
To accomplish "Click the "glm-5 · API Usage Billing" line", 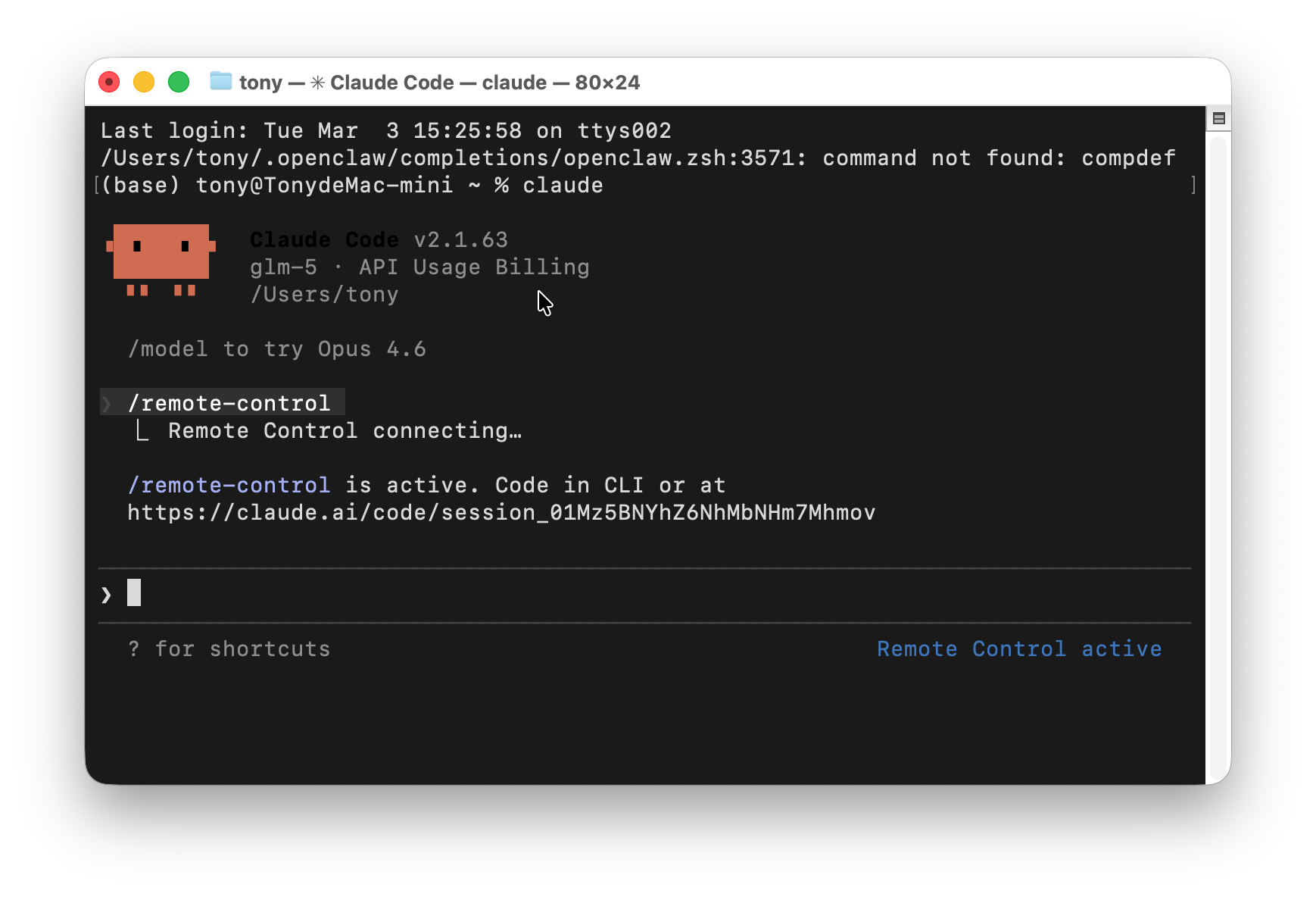I will pos(419,267).
